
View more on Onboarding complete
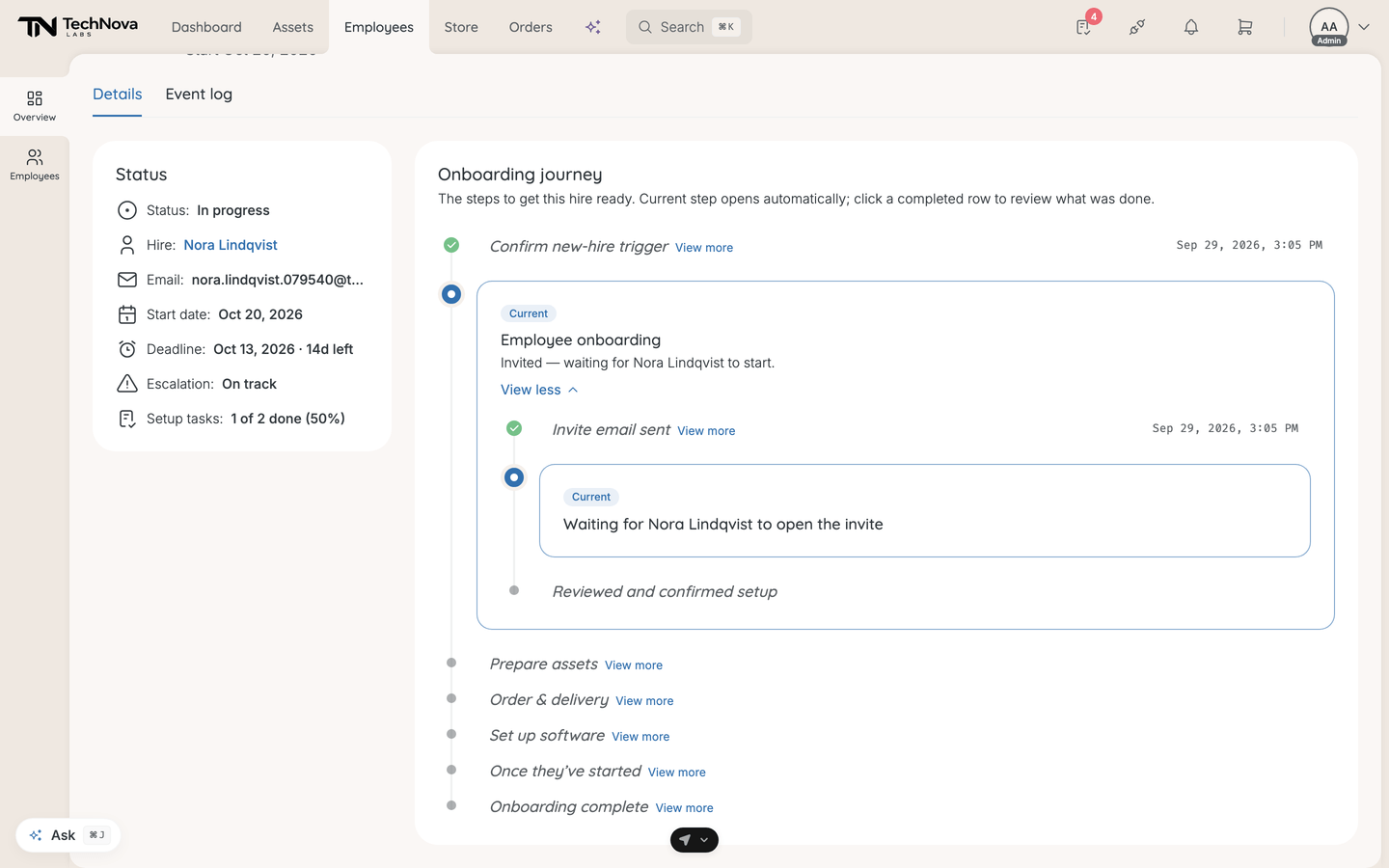[x=685, y=808]
